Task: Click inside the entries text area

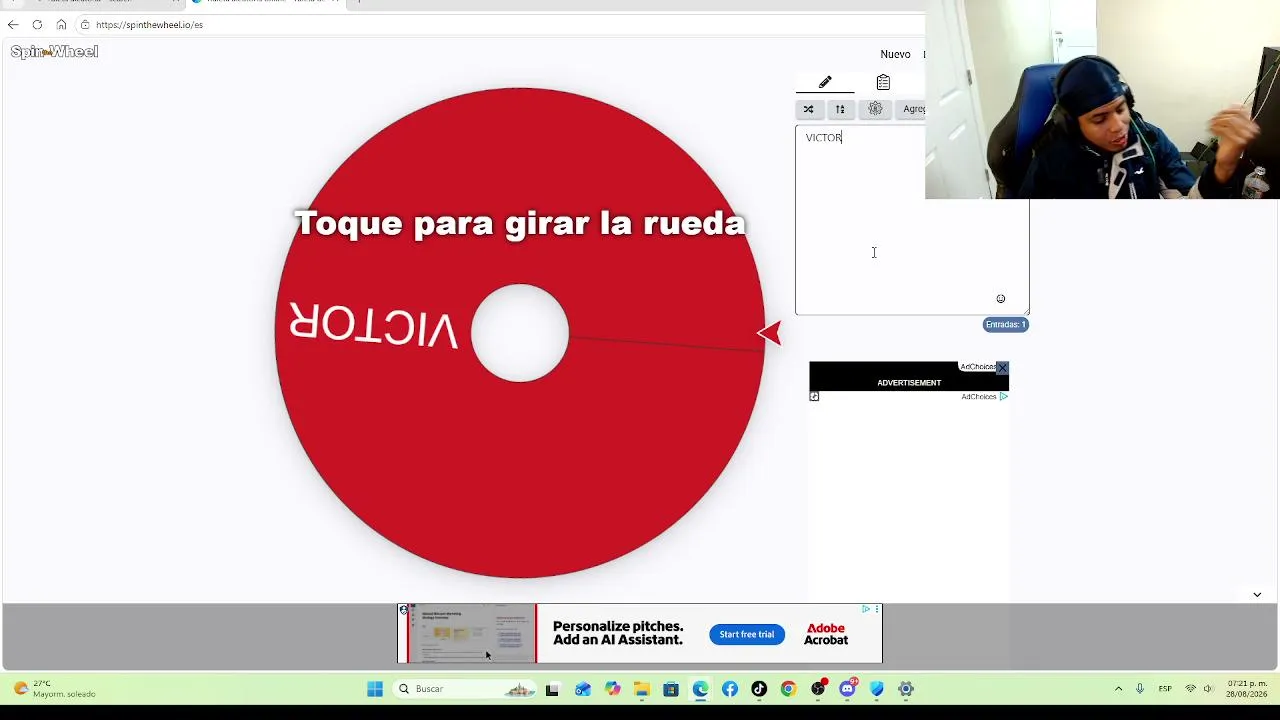Action: 912,220
